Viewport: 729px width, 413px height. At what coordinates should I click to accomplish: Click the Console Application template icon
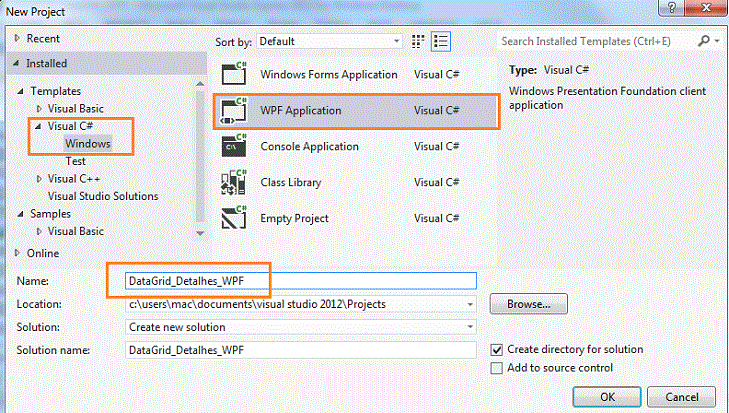[x=234, y=146]
